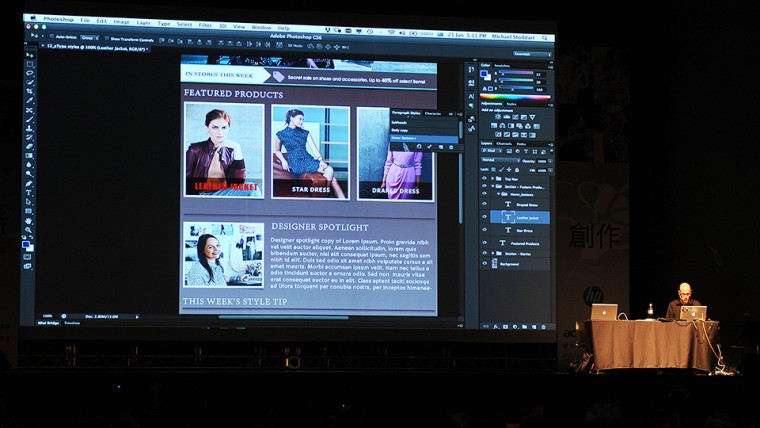Link layers icon in Layers footer
The height and width of the screenshot is (428, 760).
coord(486,327)
